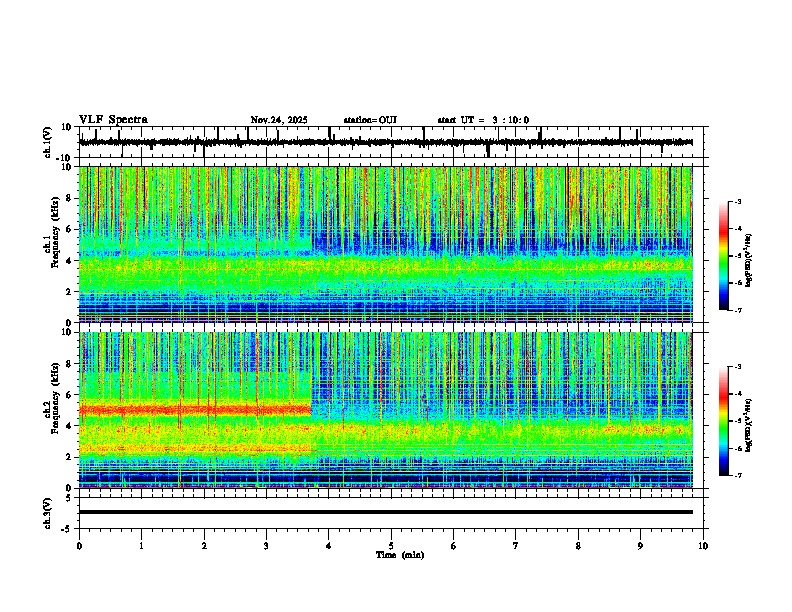Click the "-3" label on ch.1 colorbar
The width and height of the screenshot is (792, 612).
pyautogui.click(x=737, y=202)
